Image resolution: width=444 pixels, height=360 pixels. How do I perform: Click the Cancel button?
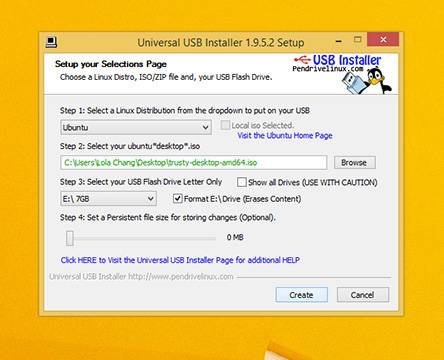[362, 295]
